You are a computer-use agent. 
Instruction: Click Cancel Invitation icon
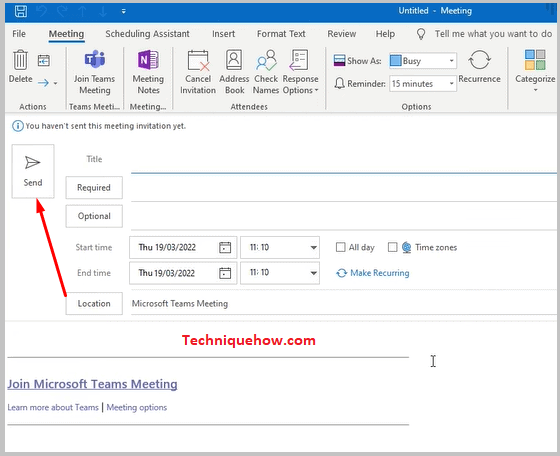(198, 60)
